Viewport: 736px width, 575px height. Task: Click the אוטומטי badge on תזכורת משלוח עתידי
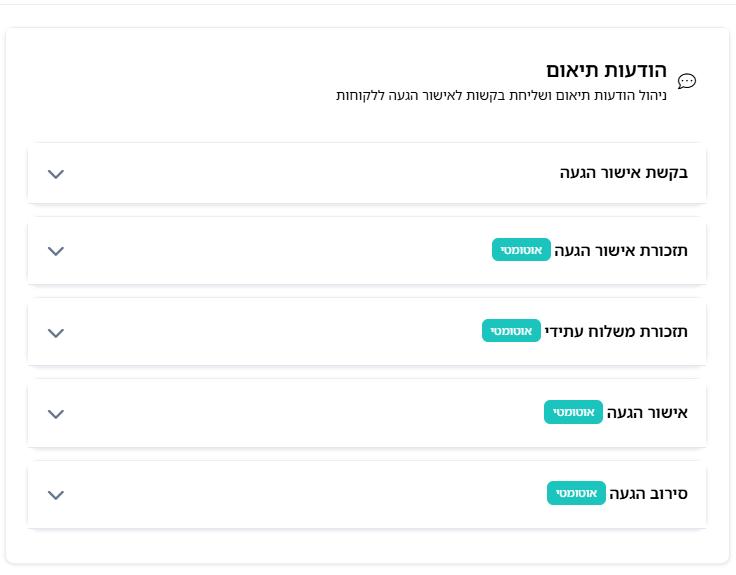511,331
